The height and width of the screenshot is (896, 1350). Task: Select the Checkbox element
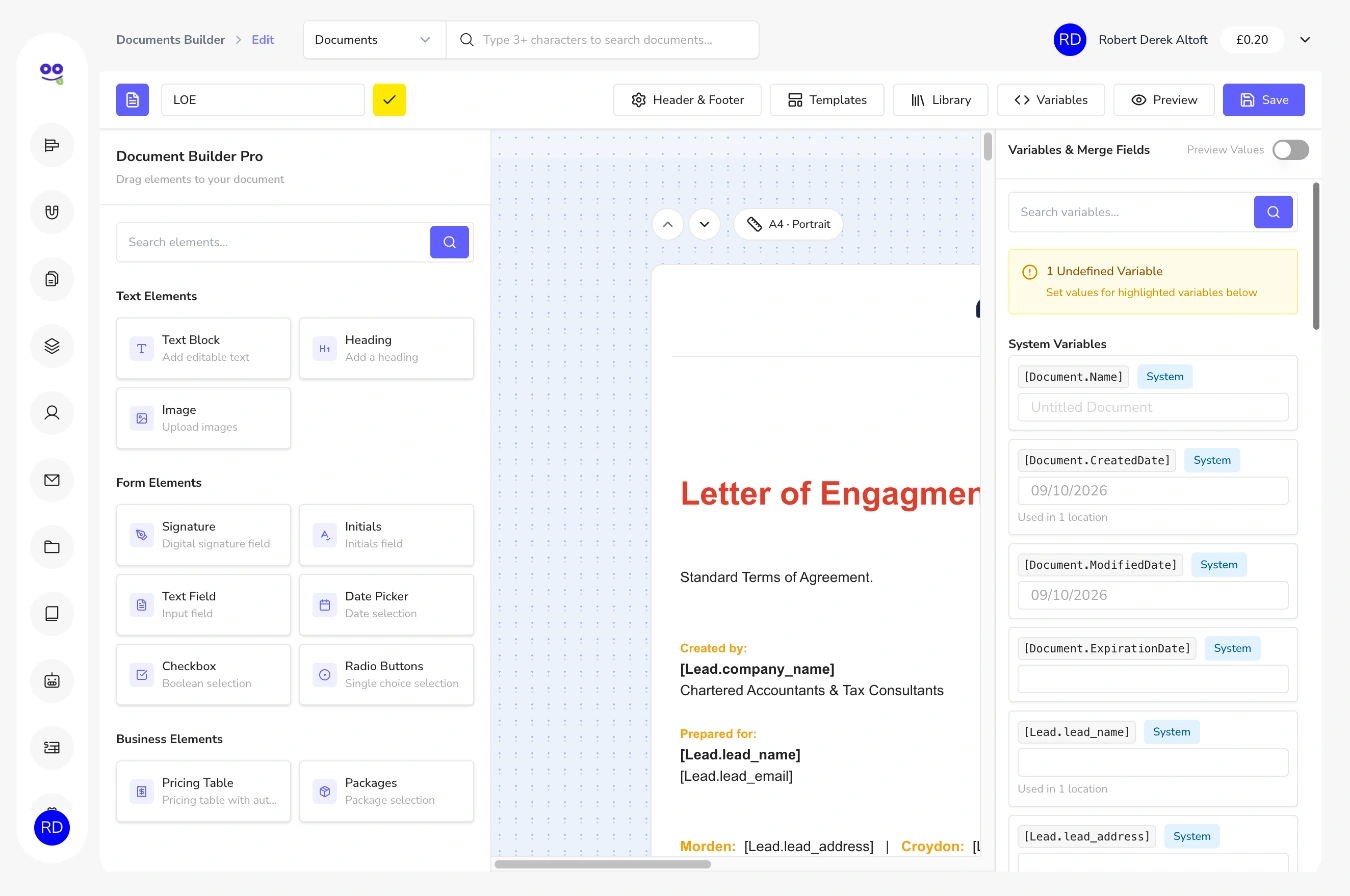point(203,675)
